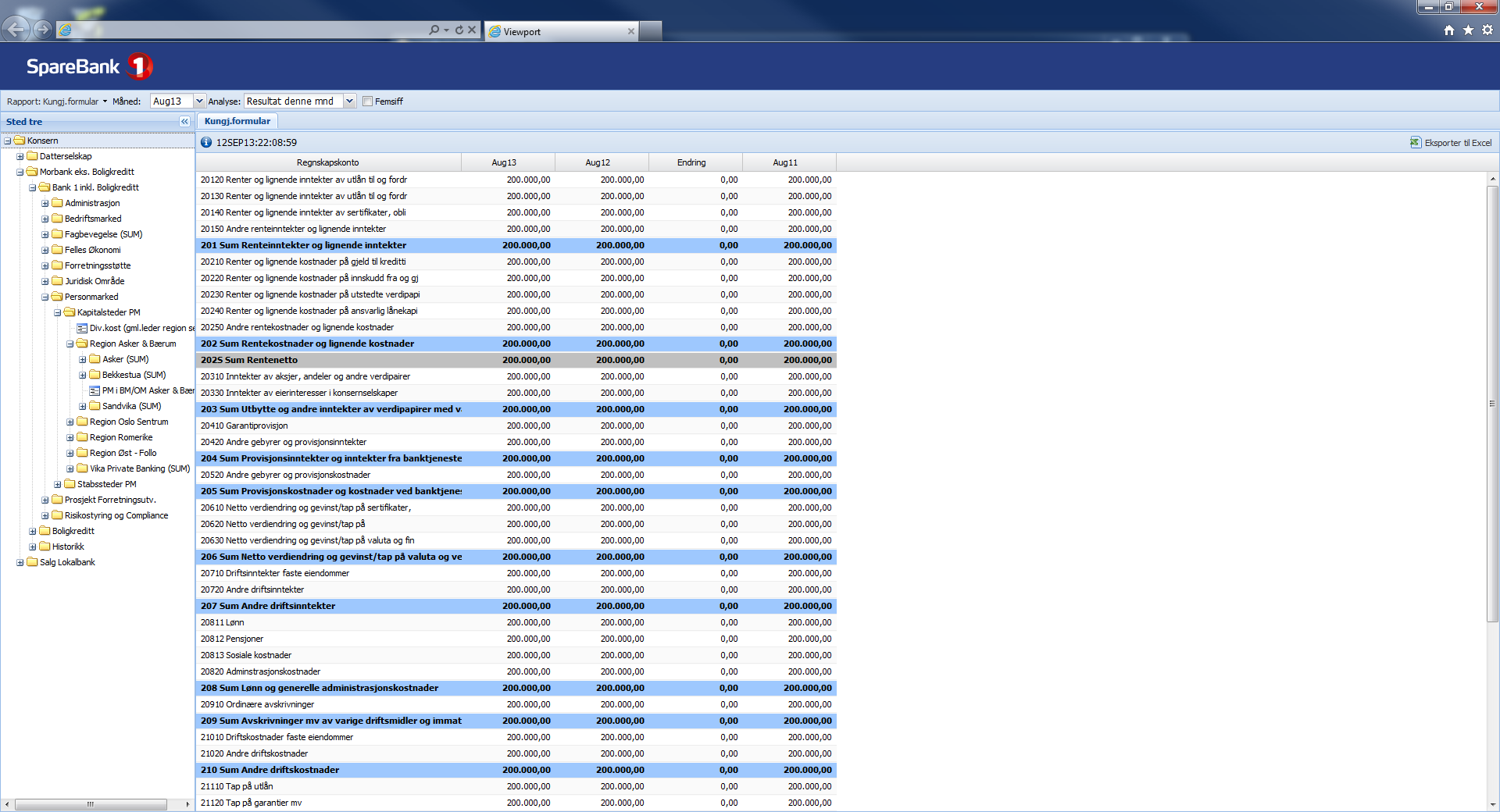Select Risikostyring og Compliance folder

coord(110,515)
